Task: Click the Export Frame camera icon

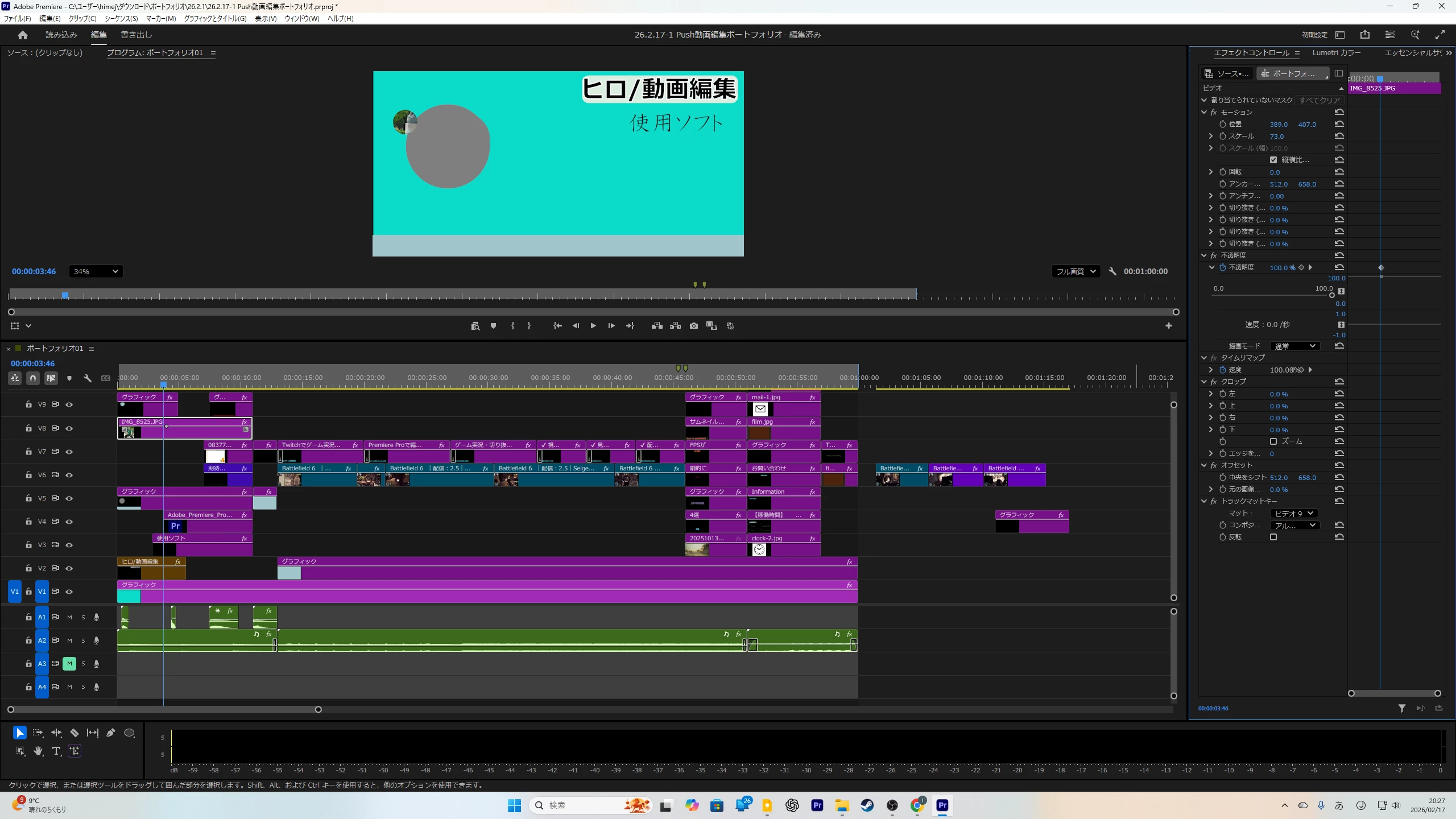Action: pyautogui.click(x=693, y=326)
